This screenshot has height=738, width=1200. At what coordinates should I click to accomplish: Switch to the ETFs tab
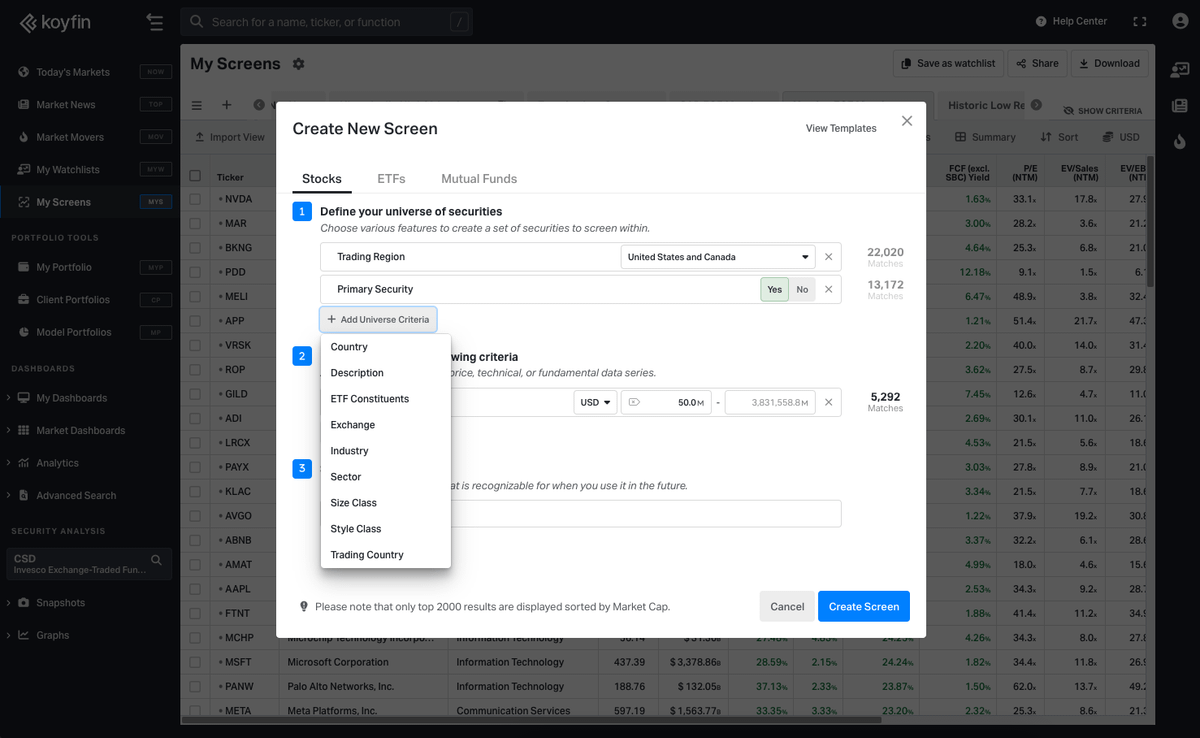pos(391,179)
